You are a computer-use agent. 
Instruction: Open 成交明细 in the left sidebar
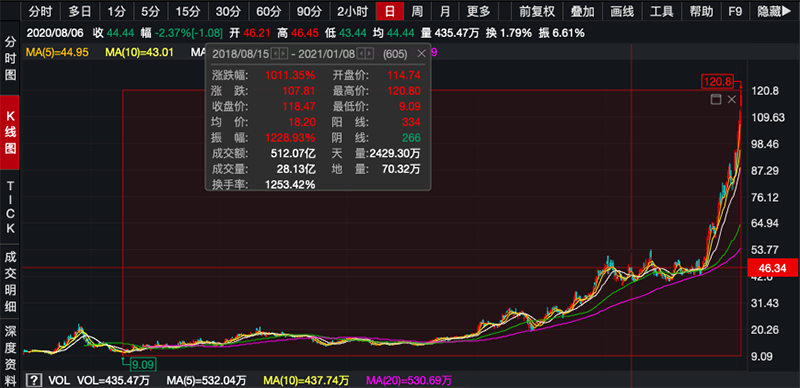point(10,282)
